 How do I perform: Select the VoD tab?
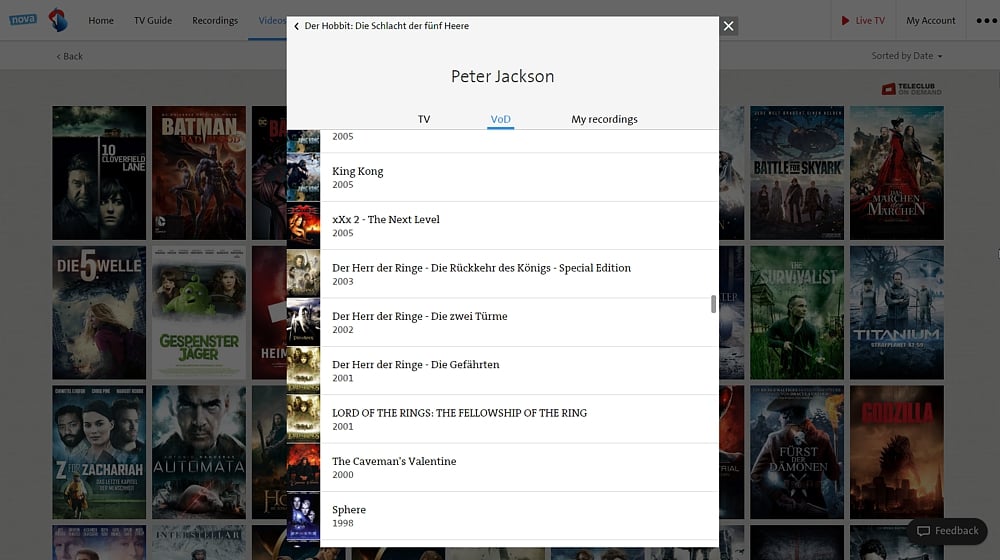[x=501, y=119]
